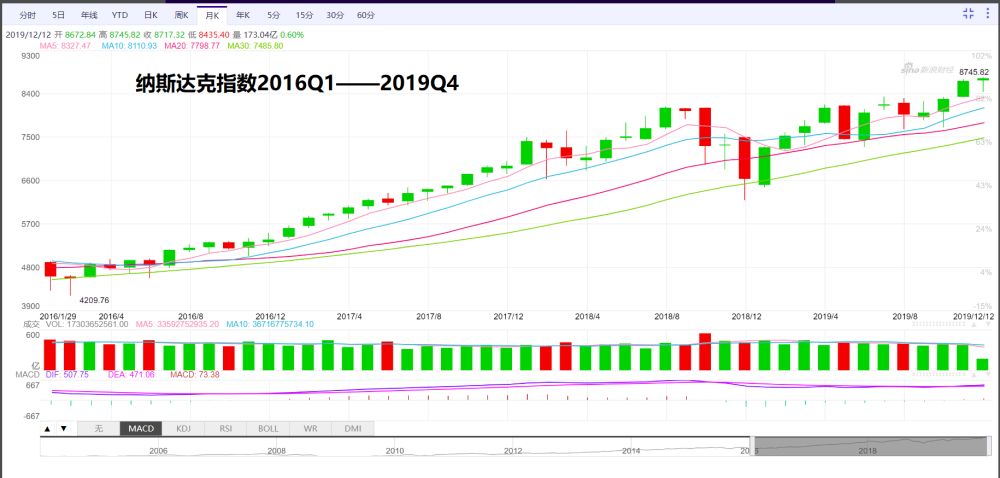Click the 9300 y-axis price label
The image size is (1000, 478).
tap(31, 55)
